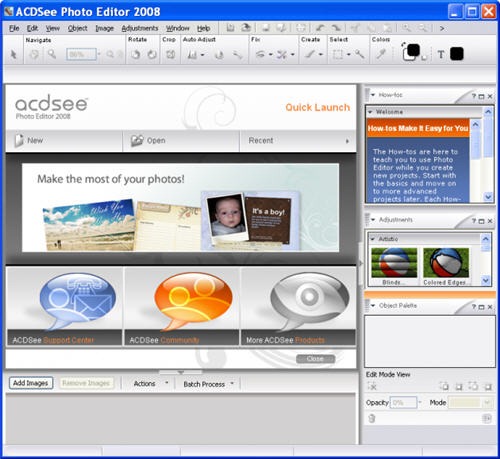Click the Auto Adjust color icon

pyautogui.click(x=219, y=54)
